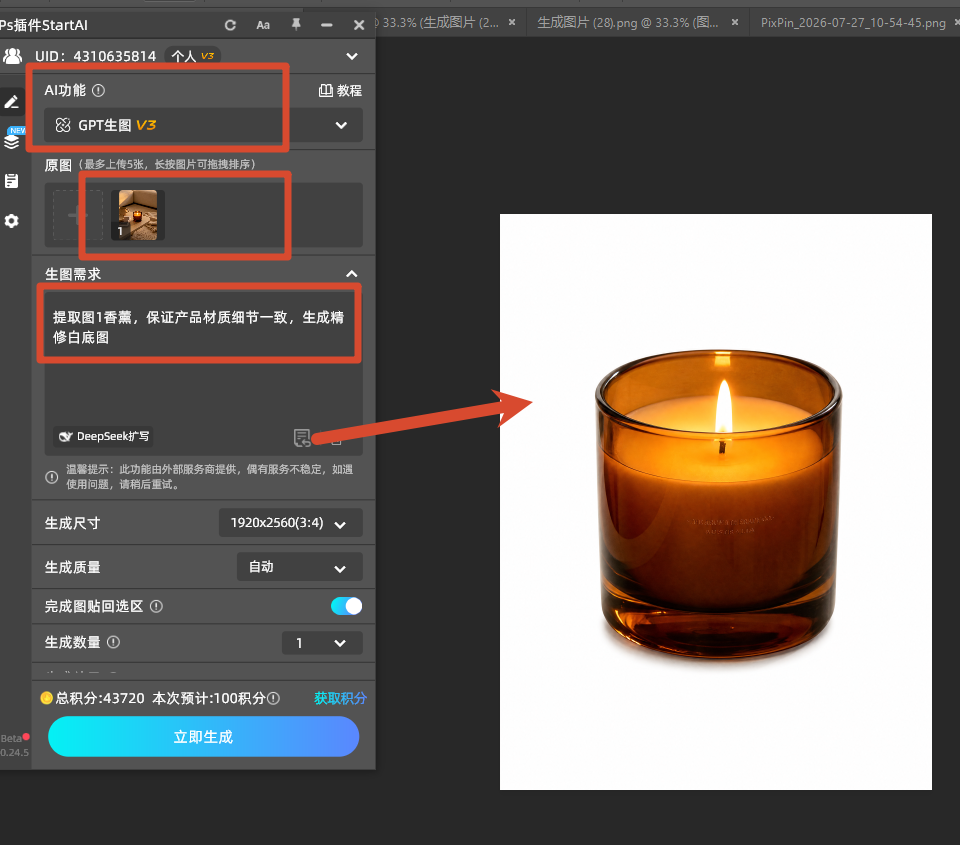
Task: Open the 生成质量 自动 dropdown
Action: coord(300,567)
